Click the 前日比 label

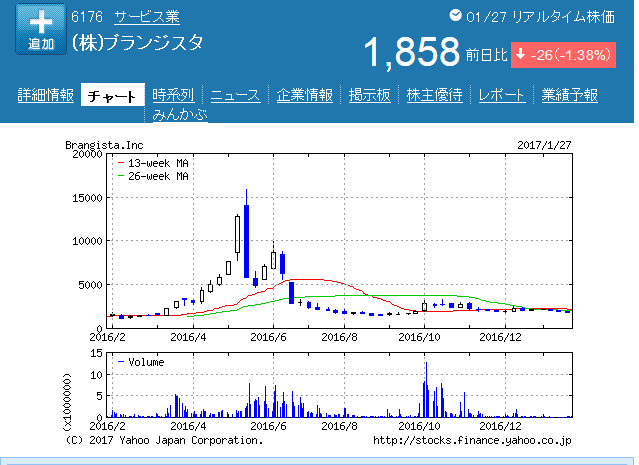click(487, 55)
